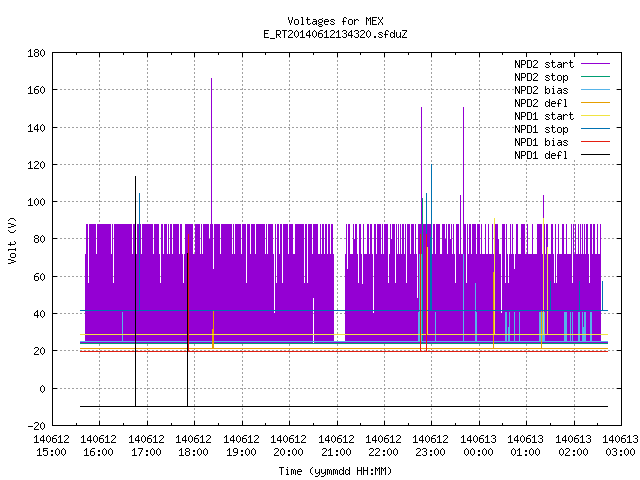
Task: Click the y-axis value 0
Action: coord(42,389)
